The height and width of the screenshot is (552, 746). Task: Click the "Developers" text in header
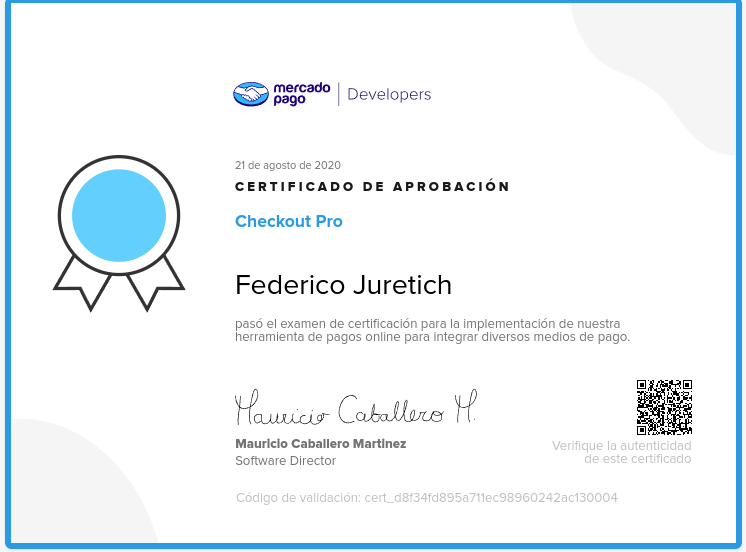click(x=389, y=94)
